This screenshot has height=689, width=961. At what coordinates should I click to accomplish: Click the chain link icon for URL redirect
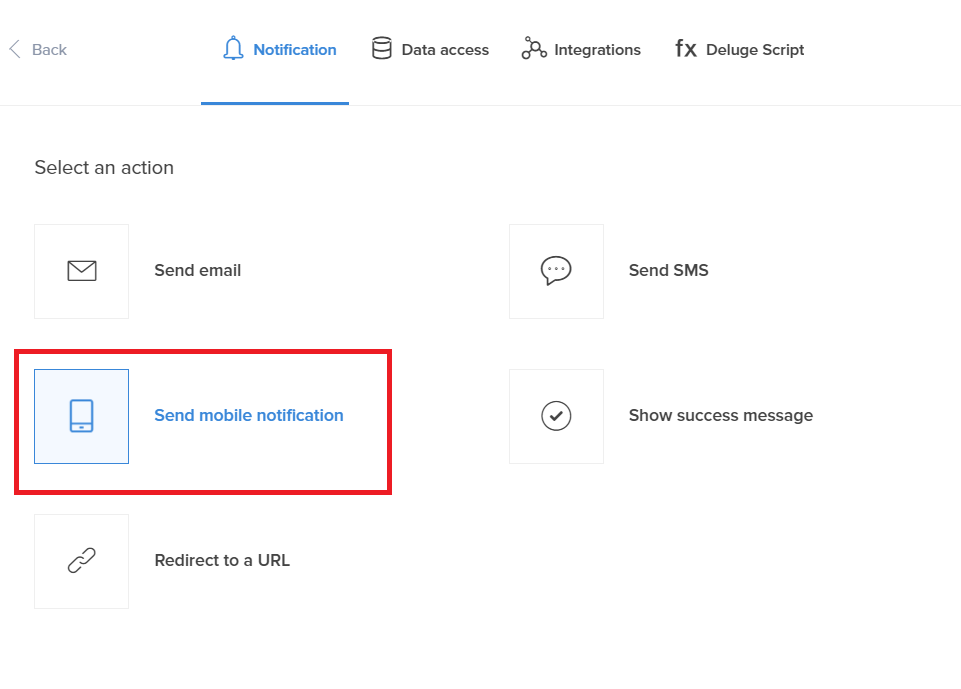click(81, 560)
